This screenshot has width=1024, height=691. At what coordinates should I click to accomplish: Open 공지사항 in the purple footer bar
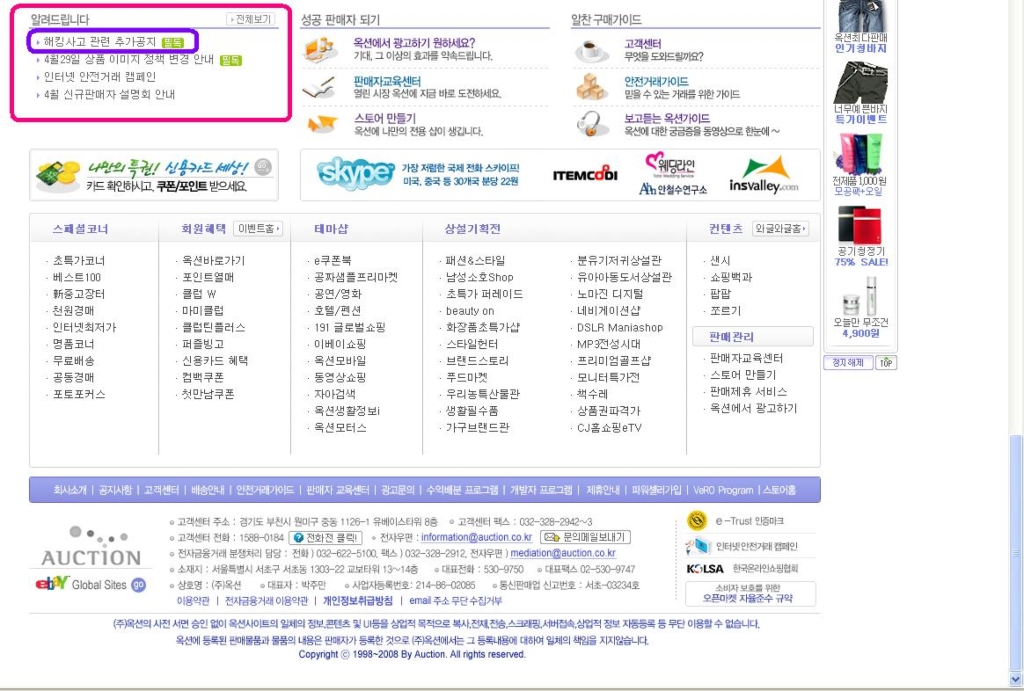115,490
